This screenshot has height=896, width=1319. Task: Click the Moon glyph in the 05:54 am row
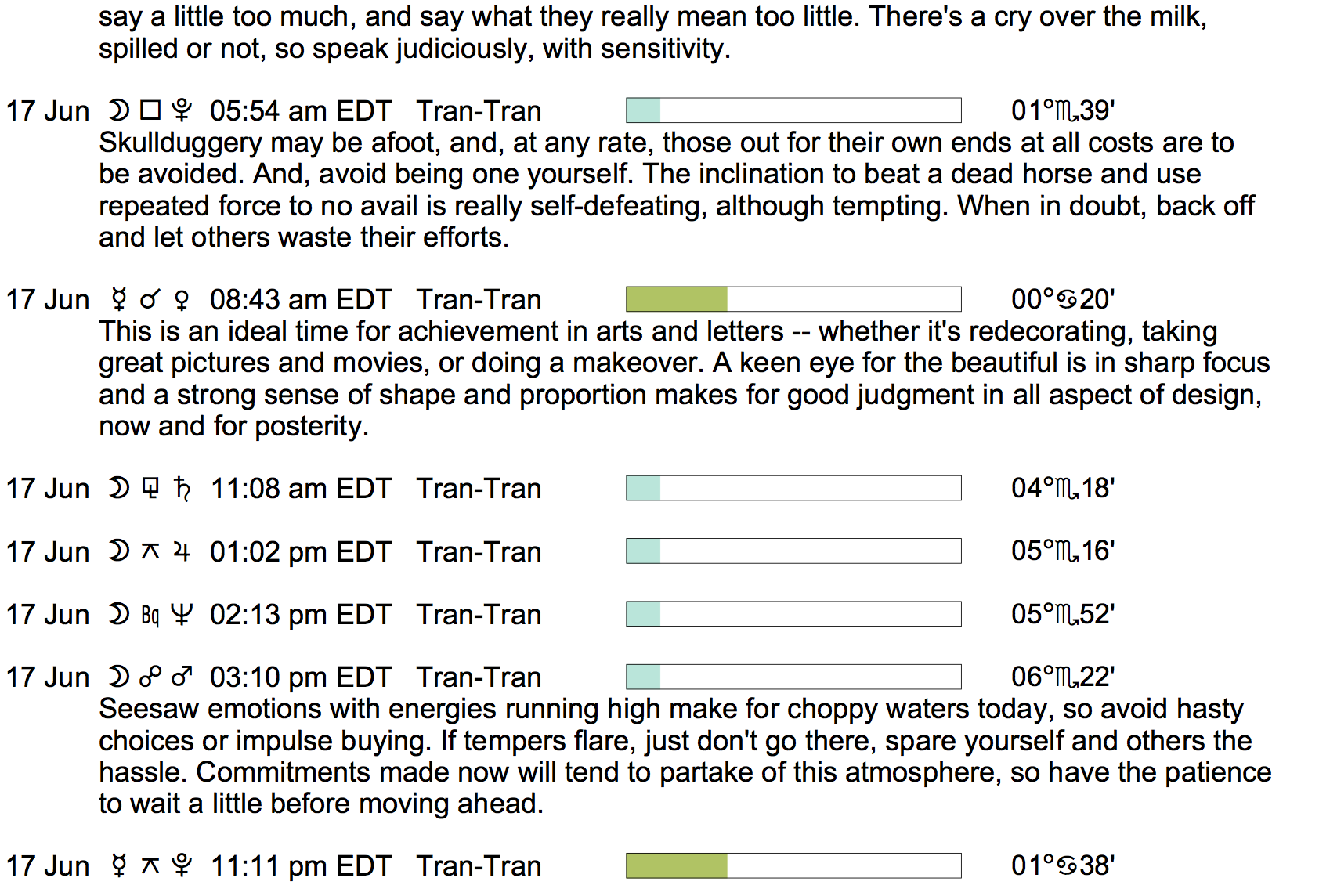coord(119,111)
